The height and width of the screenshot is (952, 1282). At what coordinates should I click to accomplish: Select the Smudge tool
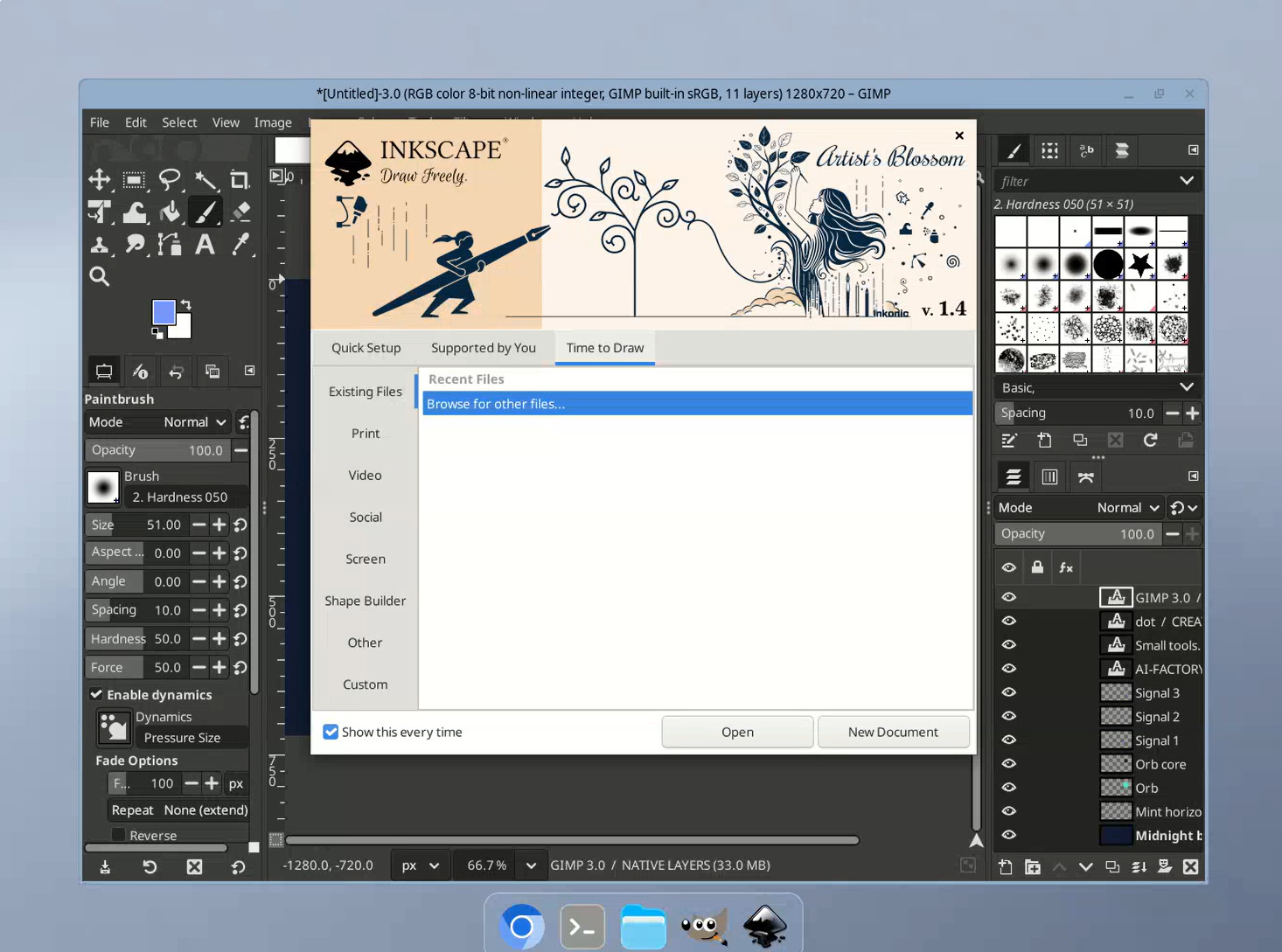[x=134, y=245]
